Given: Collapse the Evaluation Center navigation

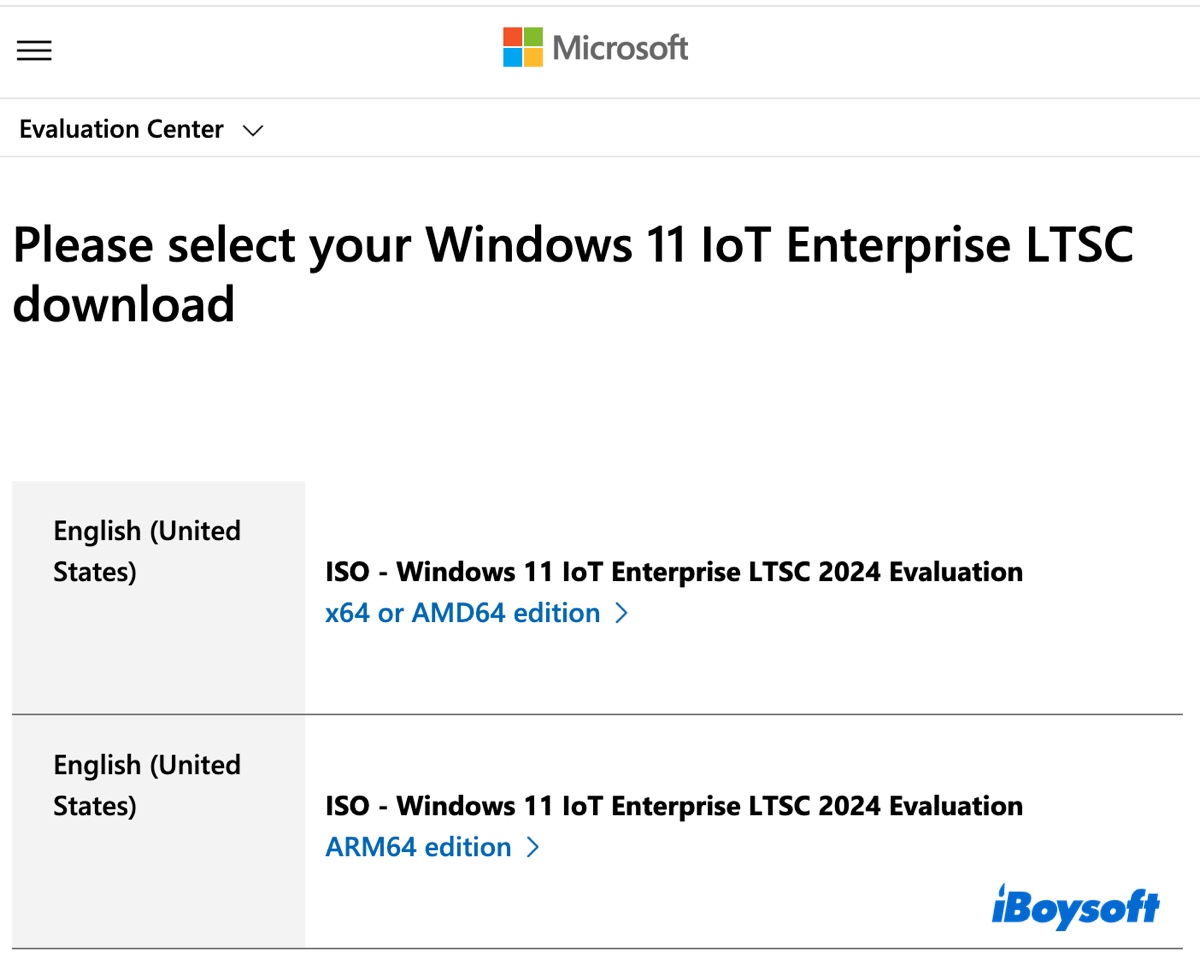Looking at the screenshot, I should (x=252, y=130).
